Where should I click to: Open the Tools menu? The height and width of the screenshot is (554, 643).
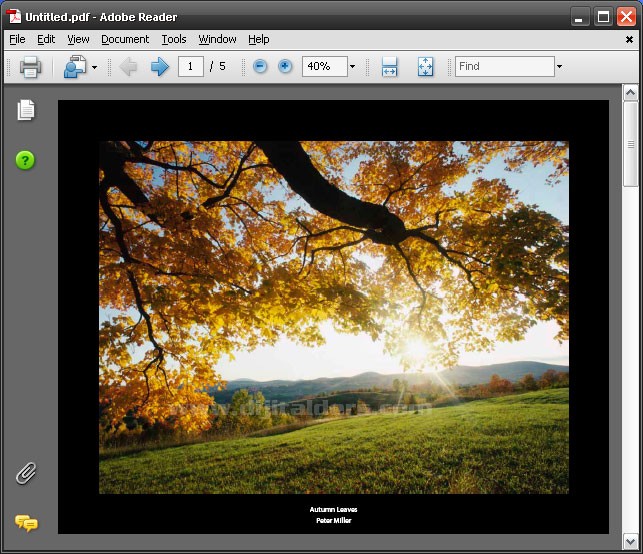pyautogui.click(x=174, y=39)
